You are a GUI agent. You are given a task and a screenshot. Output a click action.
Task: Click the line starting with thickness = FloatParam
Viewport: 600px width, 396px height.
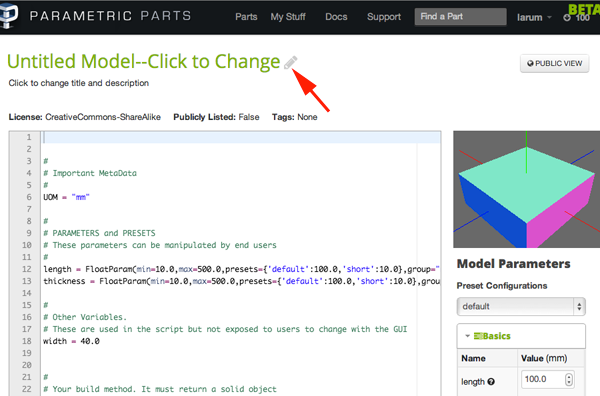click(241, 281)
